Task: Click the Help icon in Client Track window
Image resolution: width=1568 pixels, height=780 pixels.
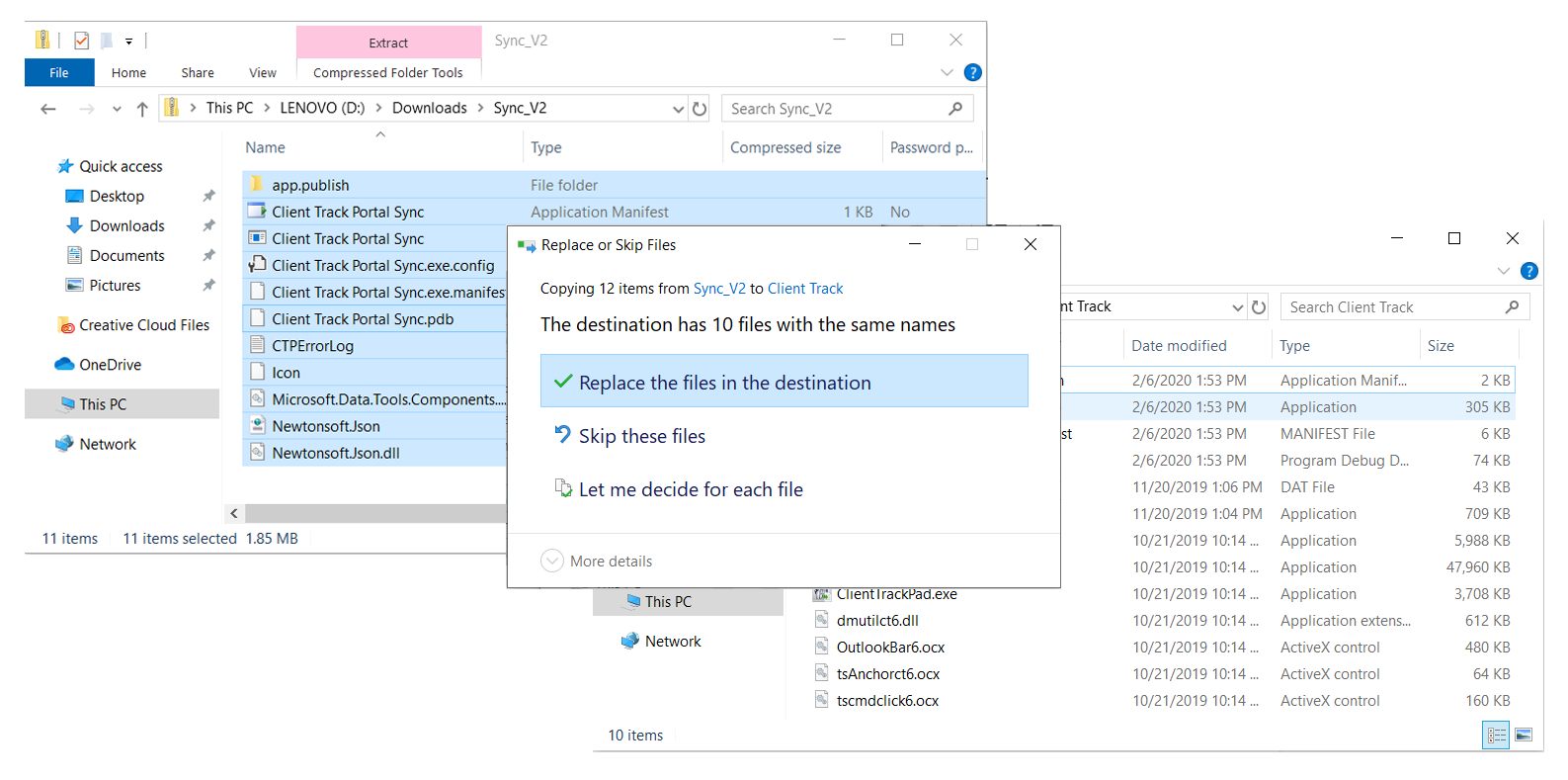Action: (x=1528, y=271)
